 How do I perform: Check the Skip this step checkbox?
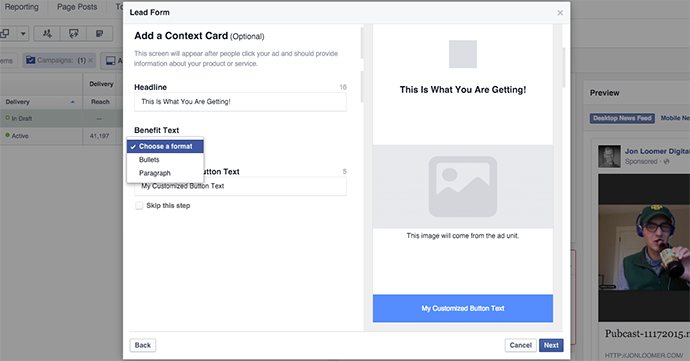pos(139,206)
